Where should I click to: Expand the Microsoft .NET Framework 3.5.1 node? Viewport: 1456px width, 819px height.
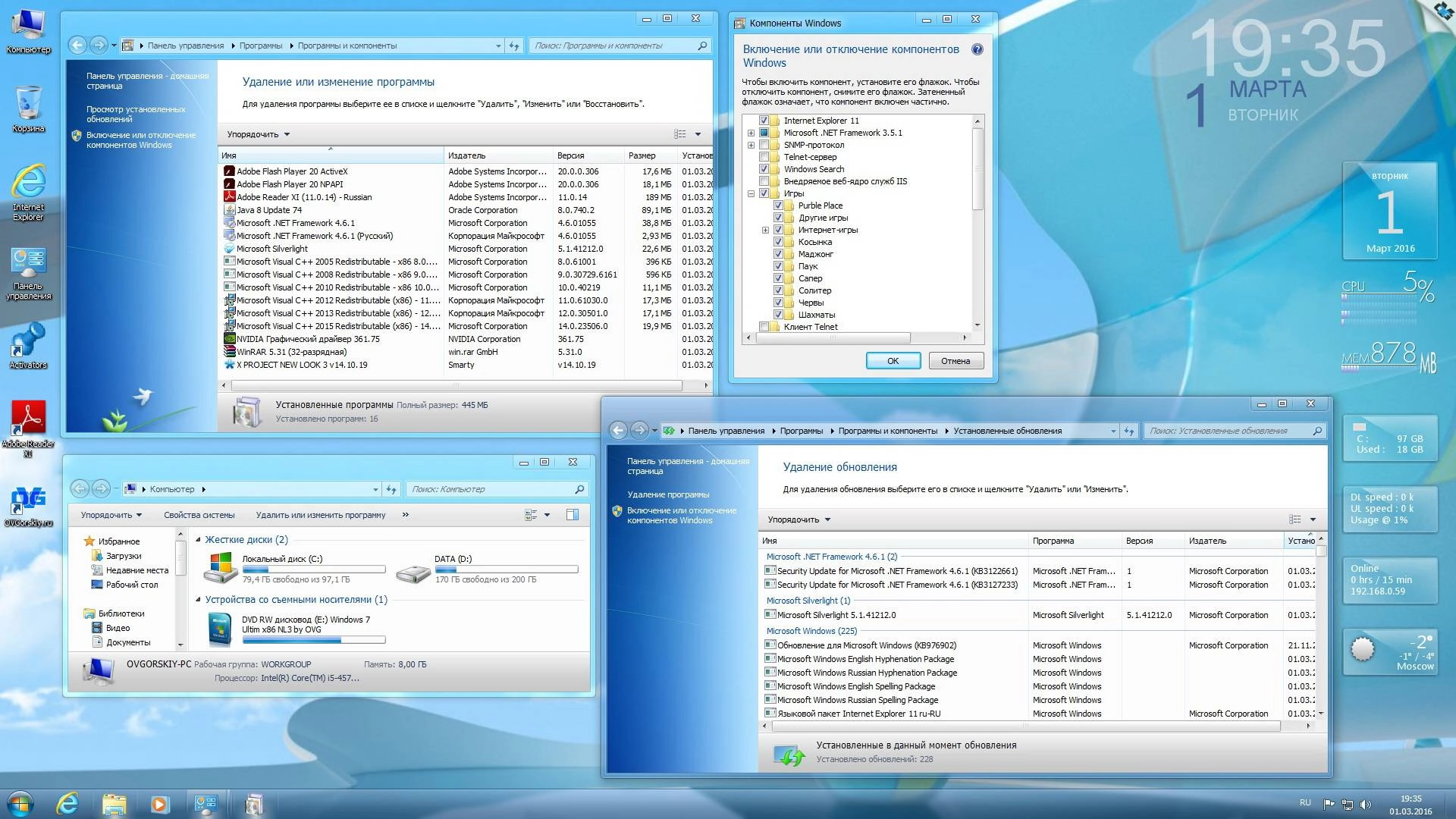751,132
